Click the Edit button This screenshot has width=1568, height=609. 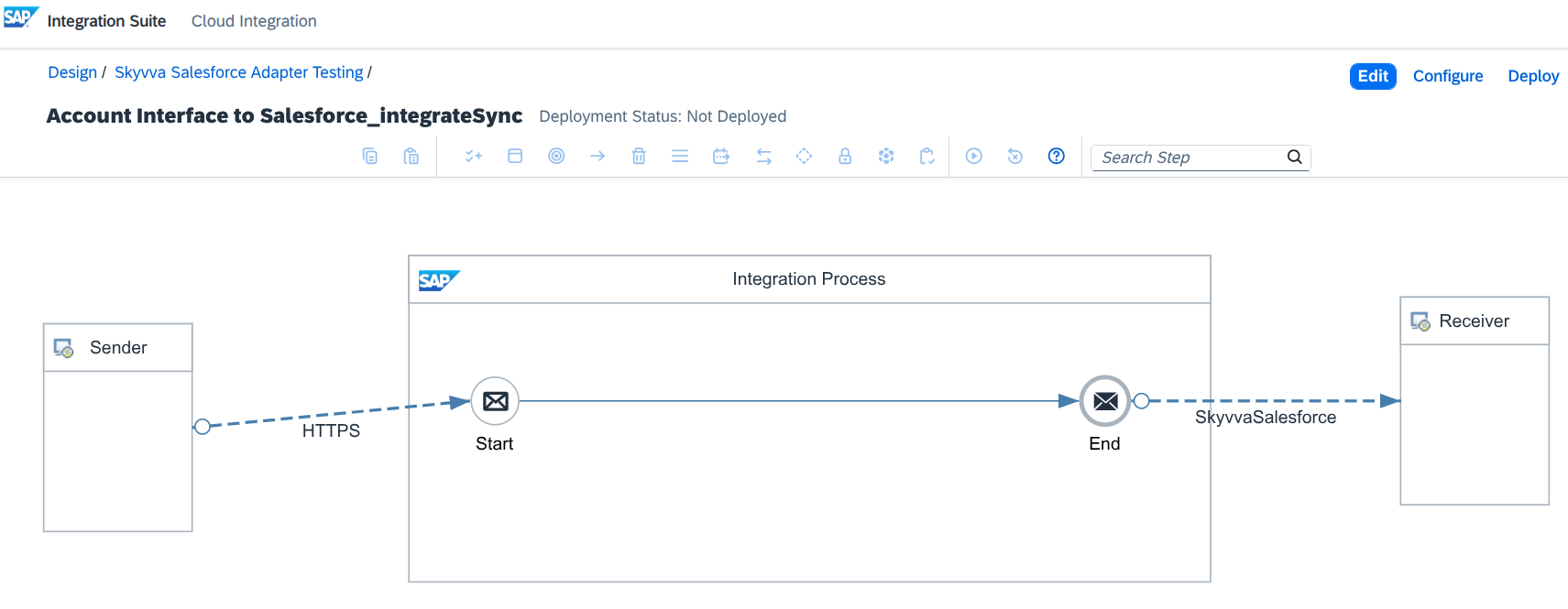1373,76
